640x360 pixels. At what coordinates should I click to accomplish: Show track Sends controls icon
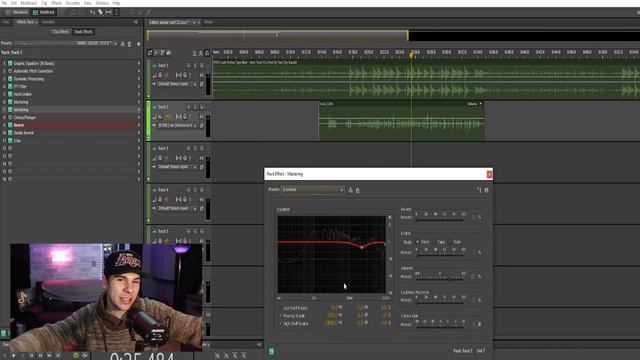coord(162,53)
